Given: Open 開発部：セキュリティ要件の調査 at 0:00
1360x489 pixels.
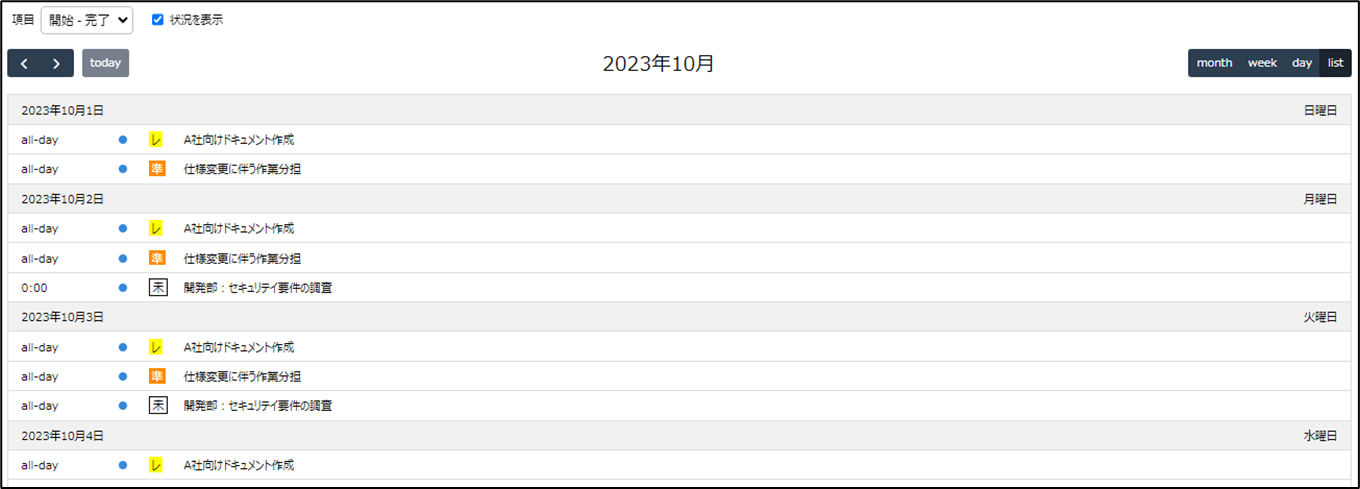Looking at the screenshot, I should pyautogui.click(x=258, y=288).
